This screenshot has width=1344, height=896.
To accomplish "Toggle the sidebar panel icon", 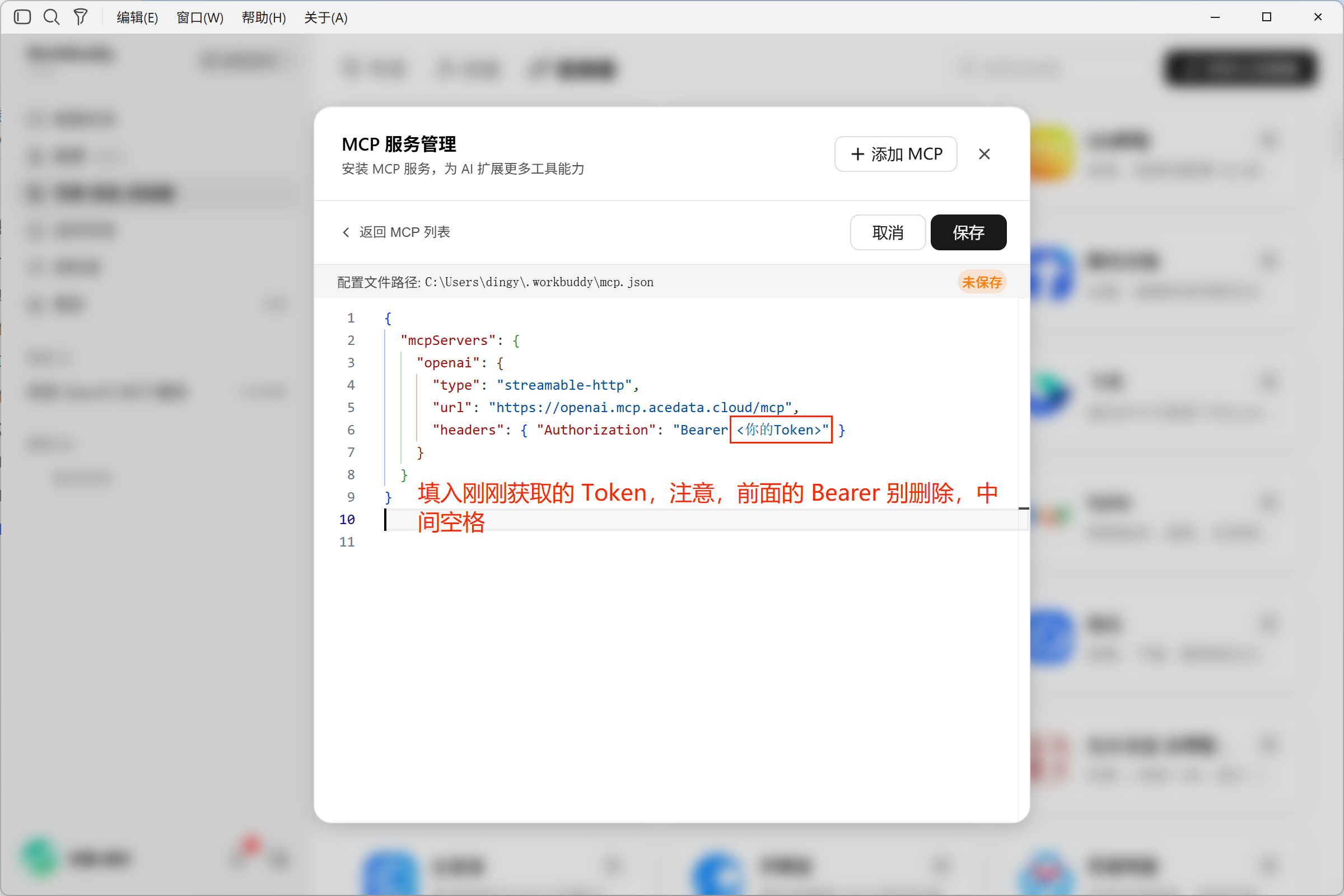I will [x=22, y=17].
